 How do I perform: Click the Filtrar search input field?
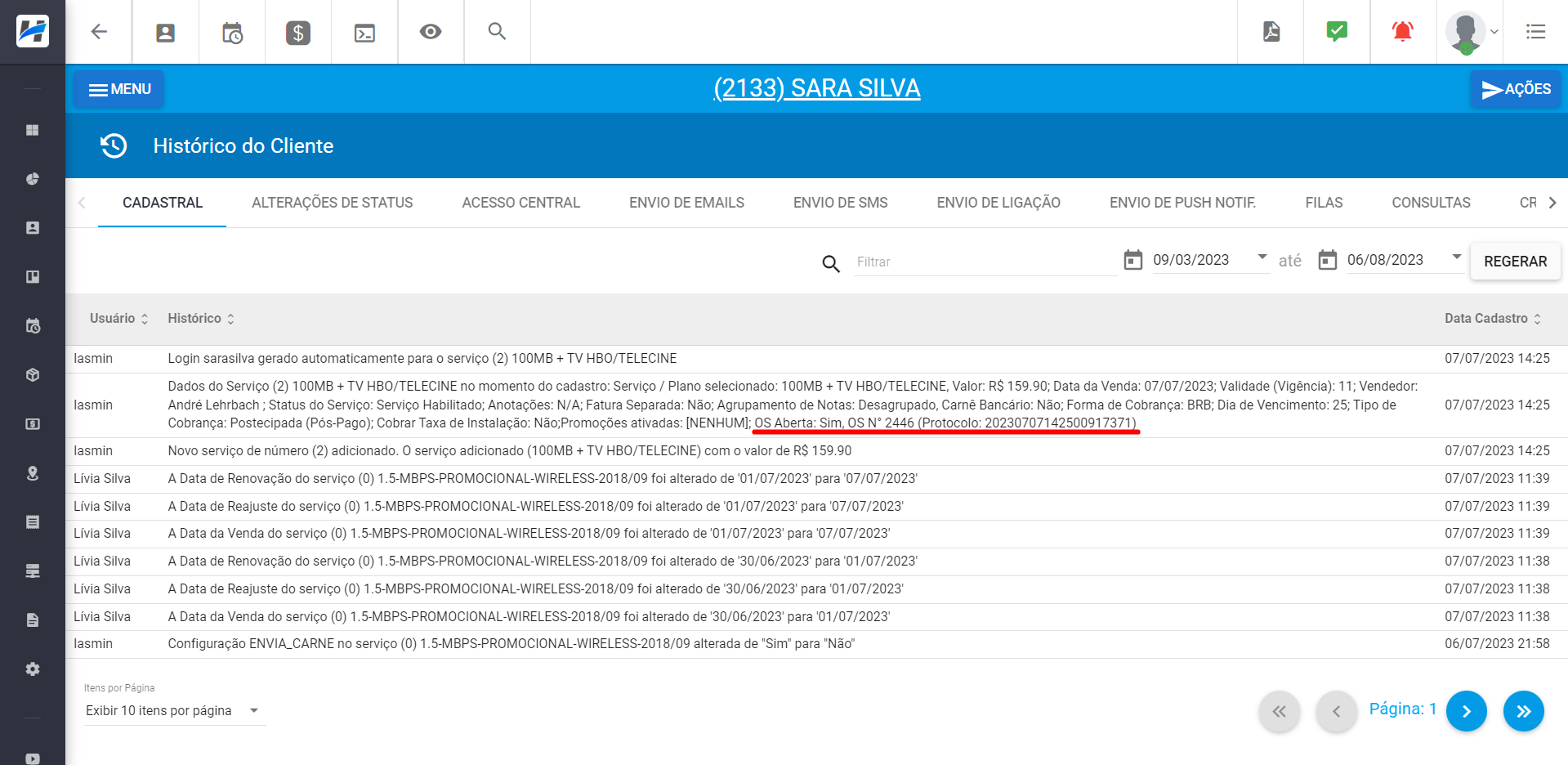(x=985, y=262)
